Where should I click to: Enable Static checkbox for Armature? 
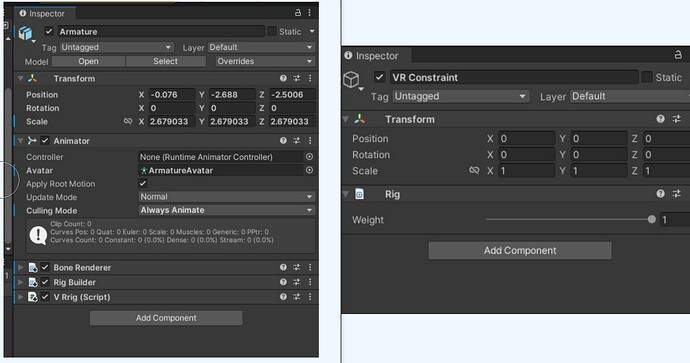(272, 31)
